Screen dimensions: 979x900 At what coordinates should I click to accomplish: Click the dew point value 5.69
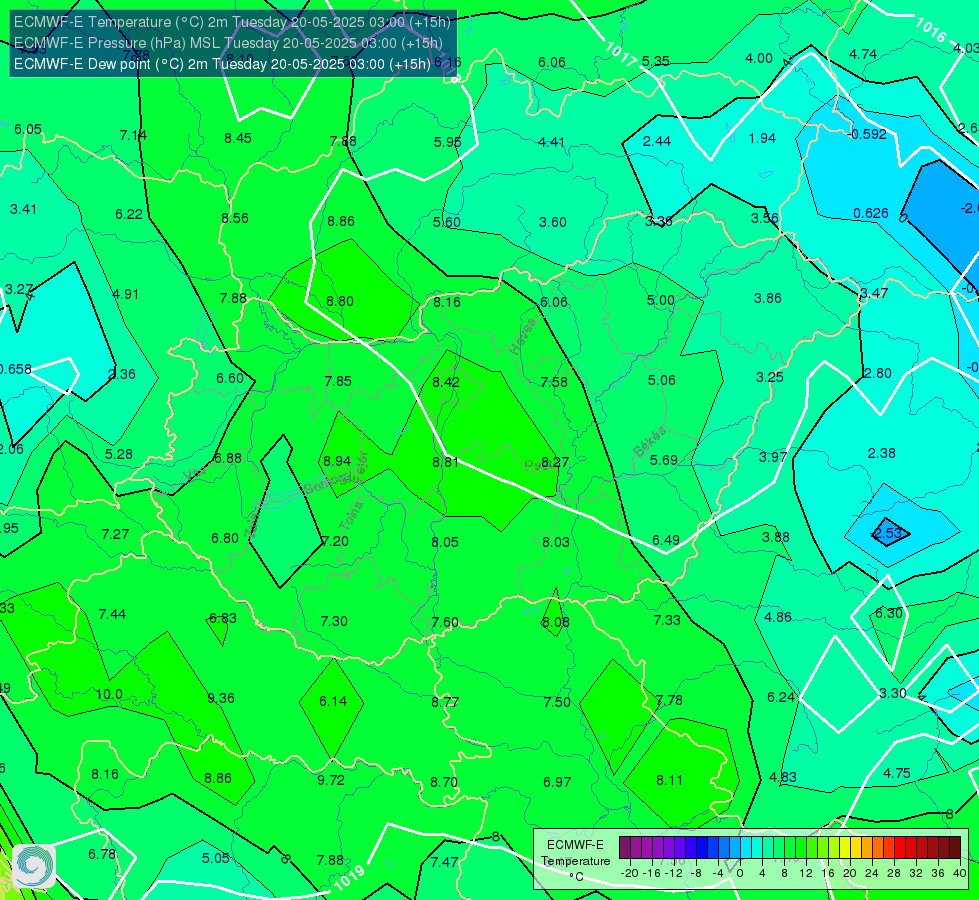point(663,460)
